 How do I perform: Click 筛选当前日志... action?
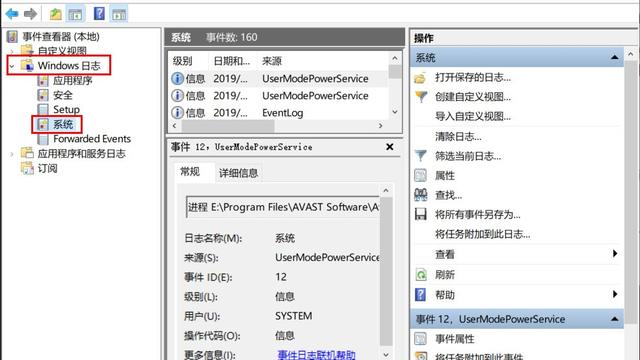468,156
